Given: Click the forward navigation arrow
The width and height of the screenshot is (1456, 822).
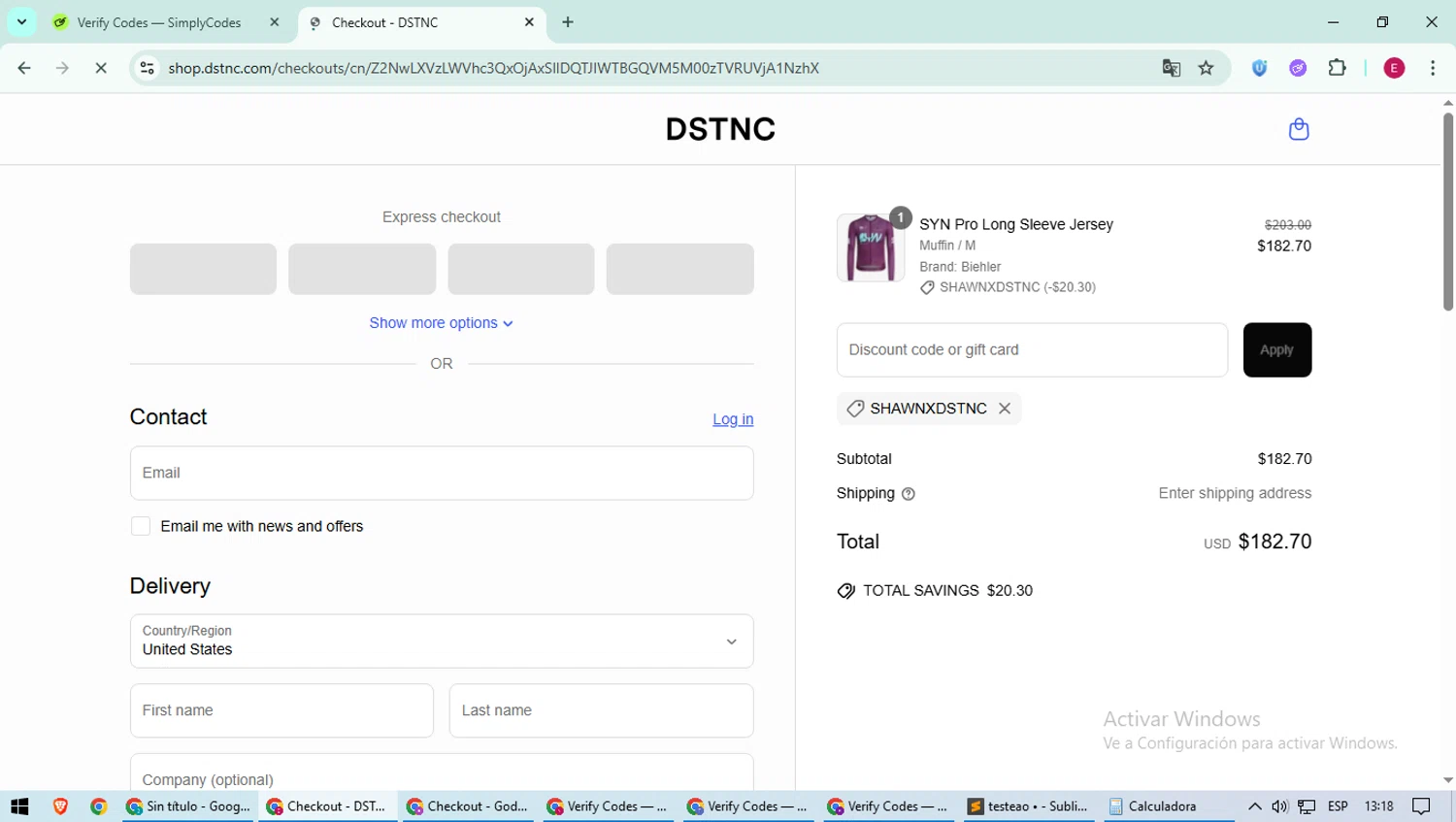Looking at the screenshot, I should [62, 68].
